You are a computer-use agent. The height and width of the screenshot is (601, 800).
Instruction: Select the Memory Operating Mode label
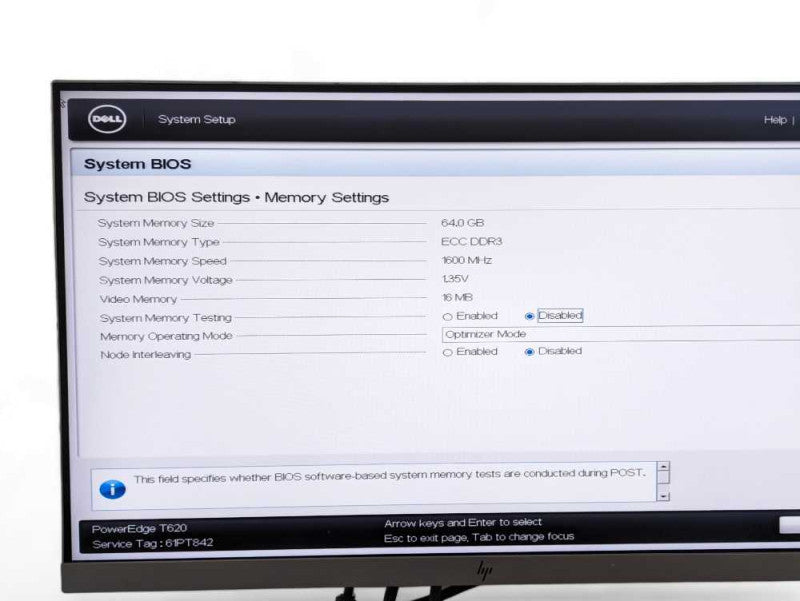[166, 336]
